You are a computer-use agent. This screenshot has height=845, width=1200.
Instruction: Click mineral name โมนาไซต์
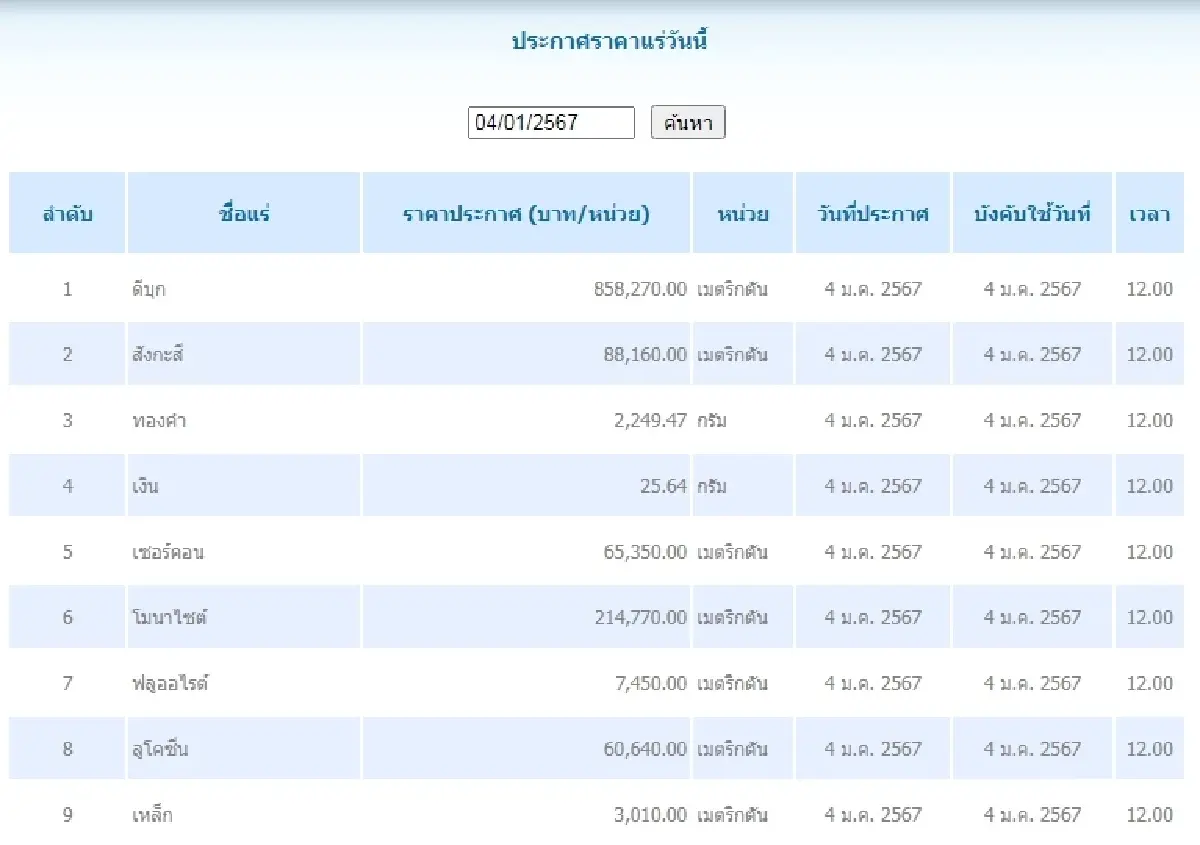(168, 617)
